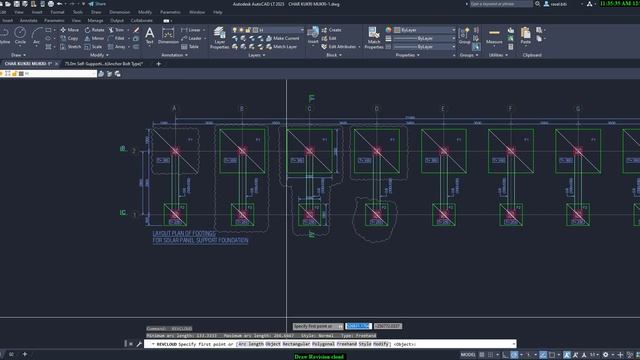Click Edit in the Block panel
The image size is (640, 360).
tap(329, 38)
